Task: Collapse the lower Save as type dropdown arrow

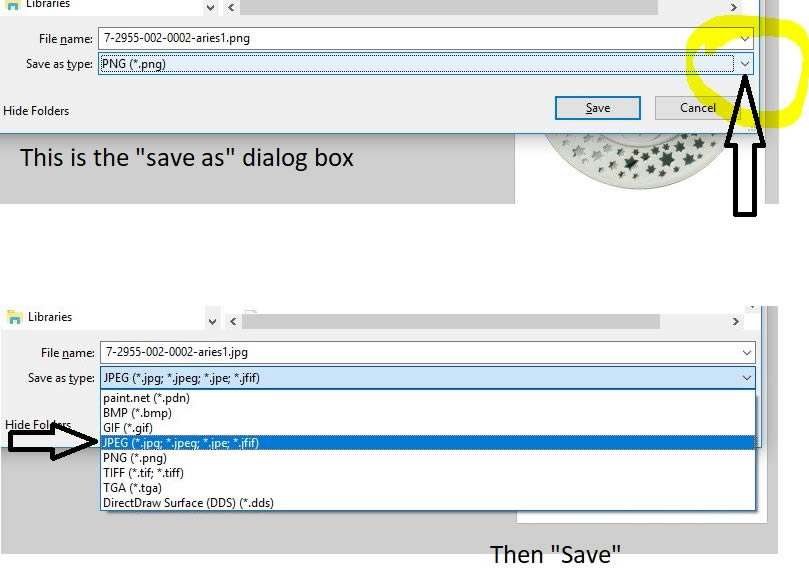Action: pos(747,378)
